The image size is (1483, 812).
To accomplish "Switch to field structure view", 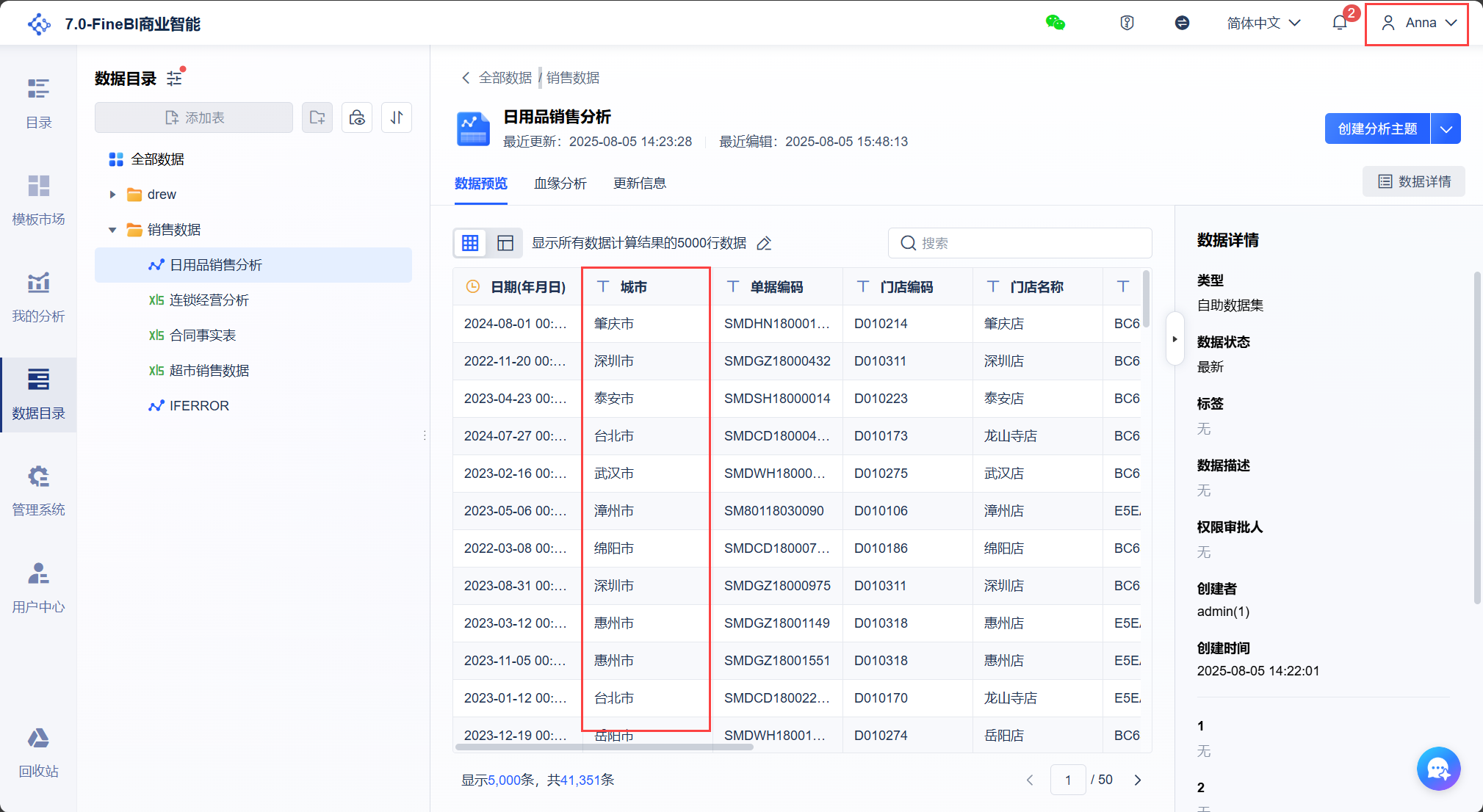I will tap(505, 243).
